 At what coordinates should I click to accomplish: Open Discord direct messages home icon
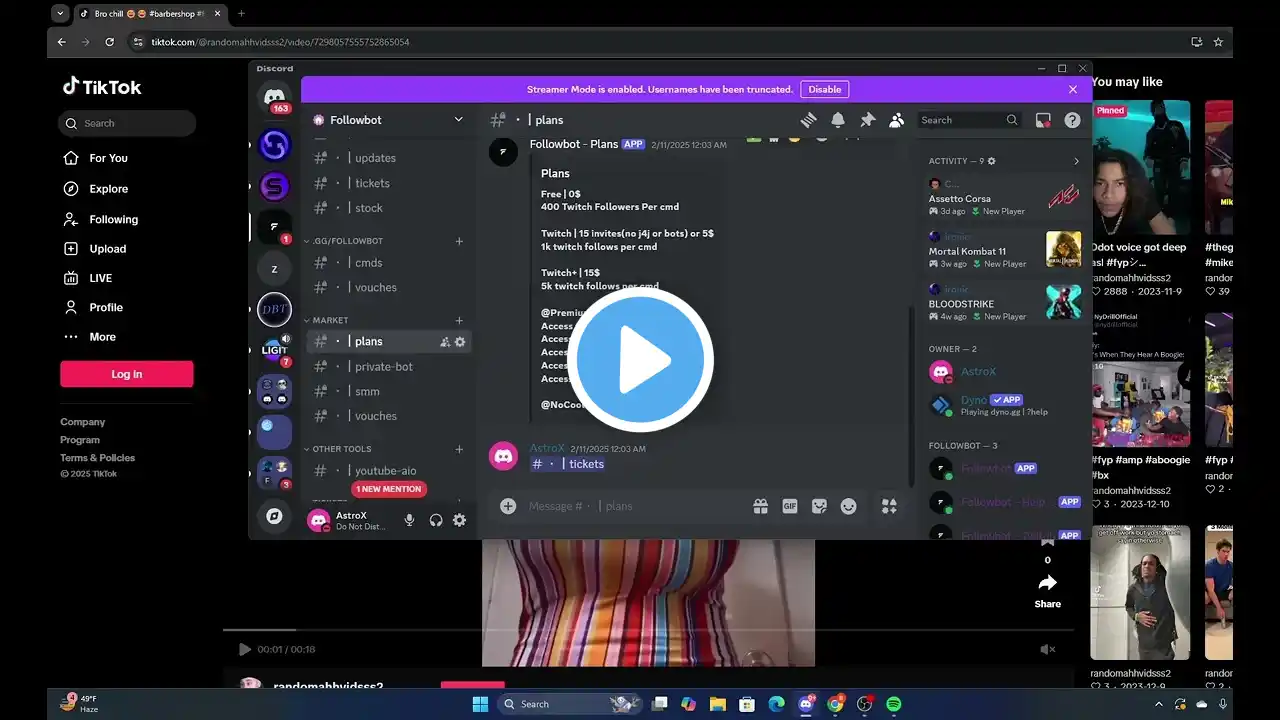tap(274, 97)
